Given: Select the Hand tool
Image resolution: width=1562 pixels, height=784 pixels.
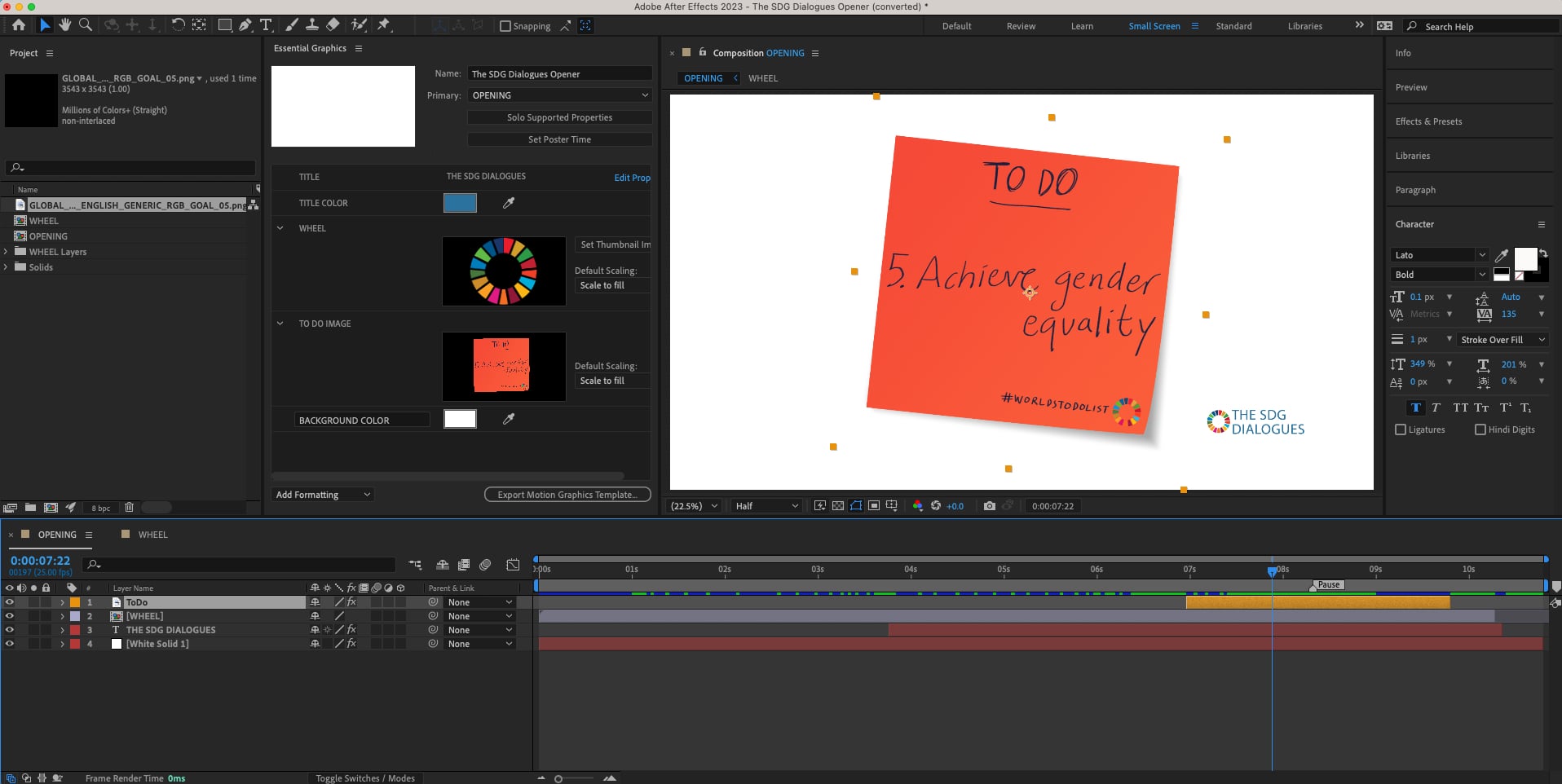Looking at the screenshot, I should [64, 25].
